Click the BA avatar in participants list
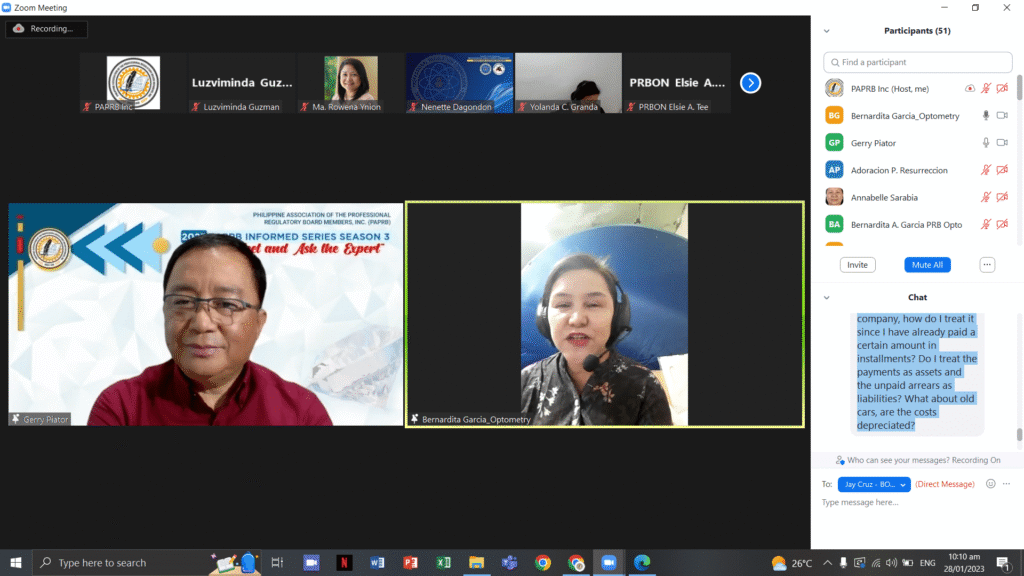Image resolution: width=1024 pixels, height=576 pixels. (x=834, y=225)
